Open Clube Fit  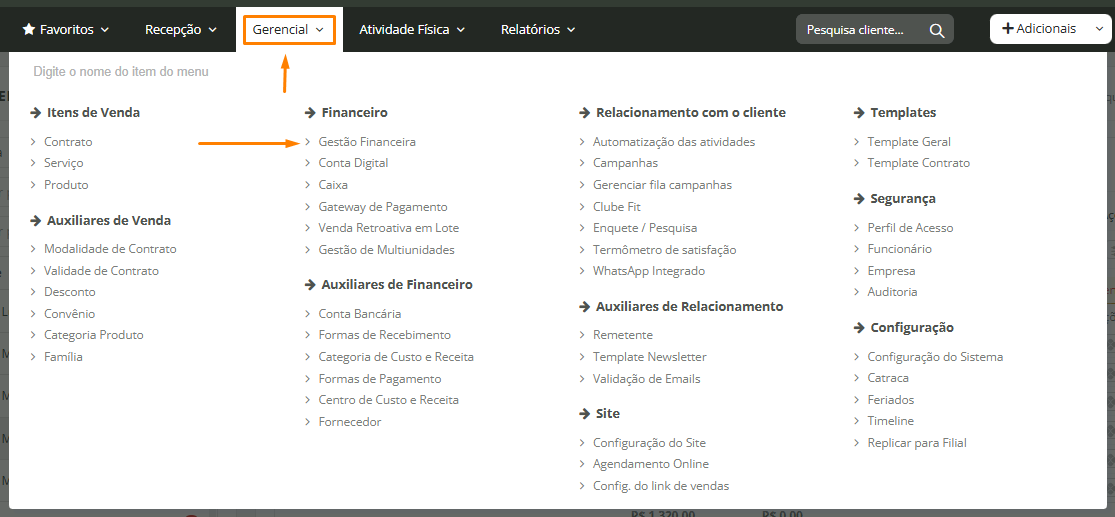617,207
